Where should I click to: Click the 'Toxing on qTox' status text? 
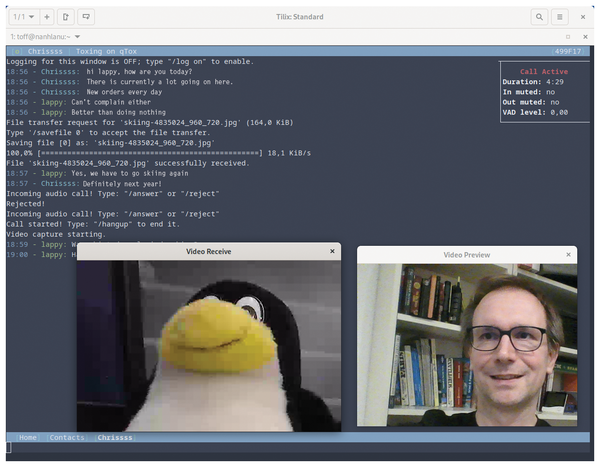(x=106, y=51)
